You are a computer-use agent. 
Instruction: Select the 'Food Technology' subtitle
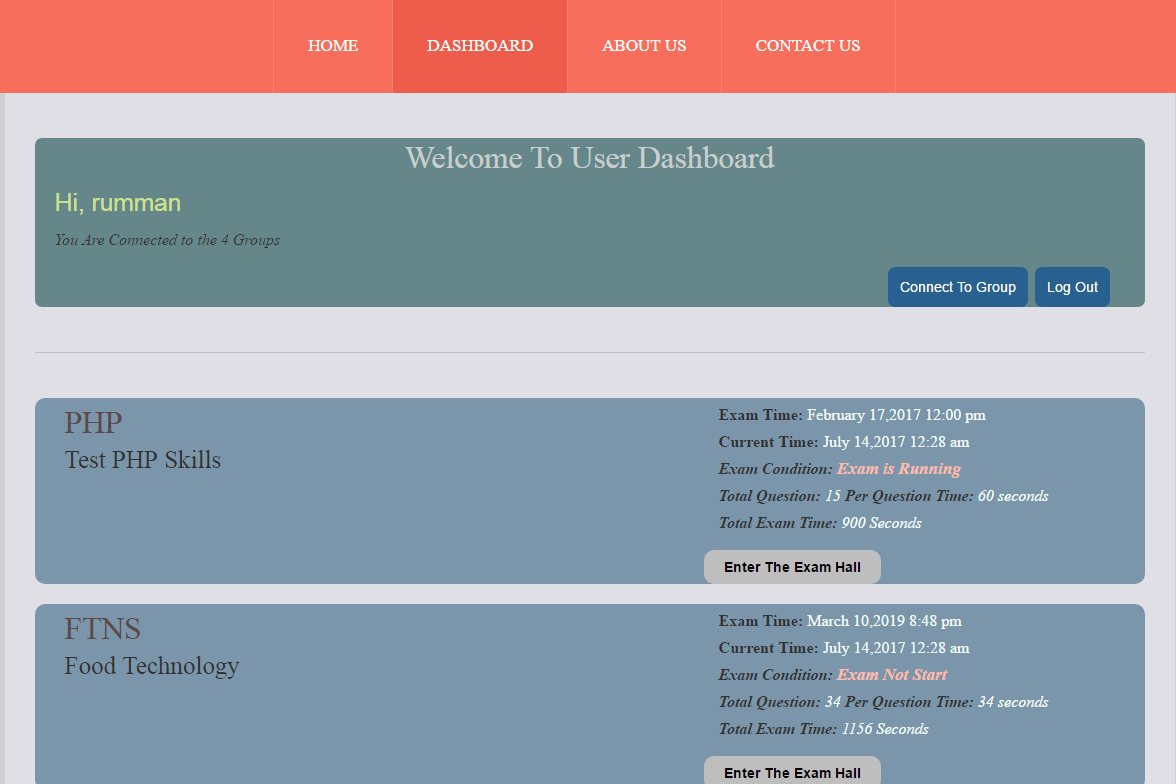coord(152,666)
